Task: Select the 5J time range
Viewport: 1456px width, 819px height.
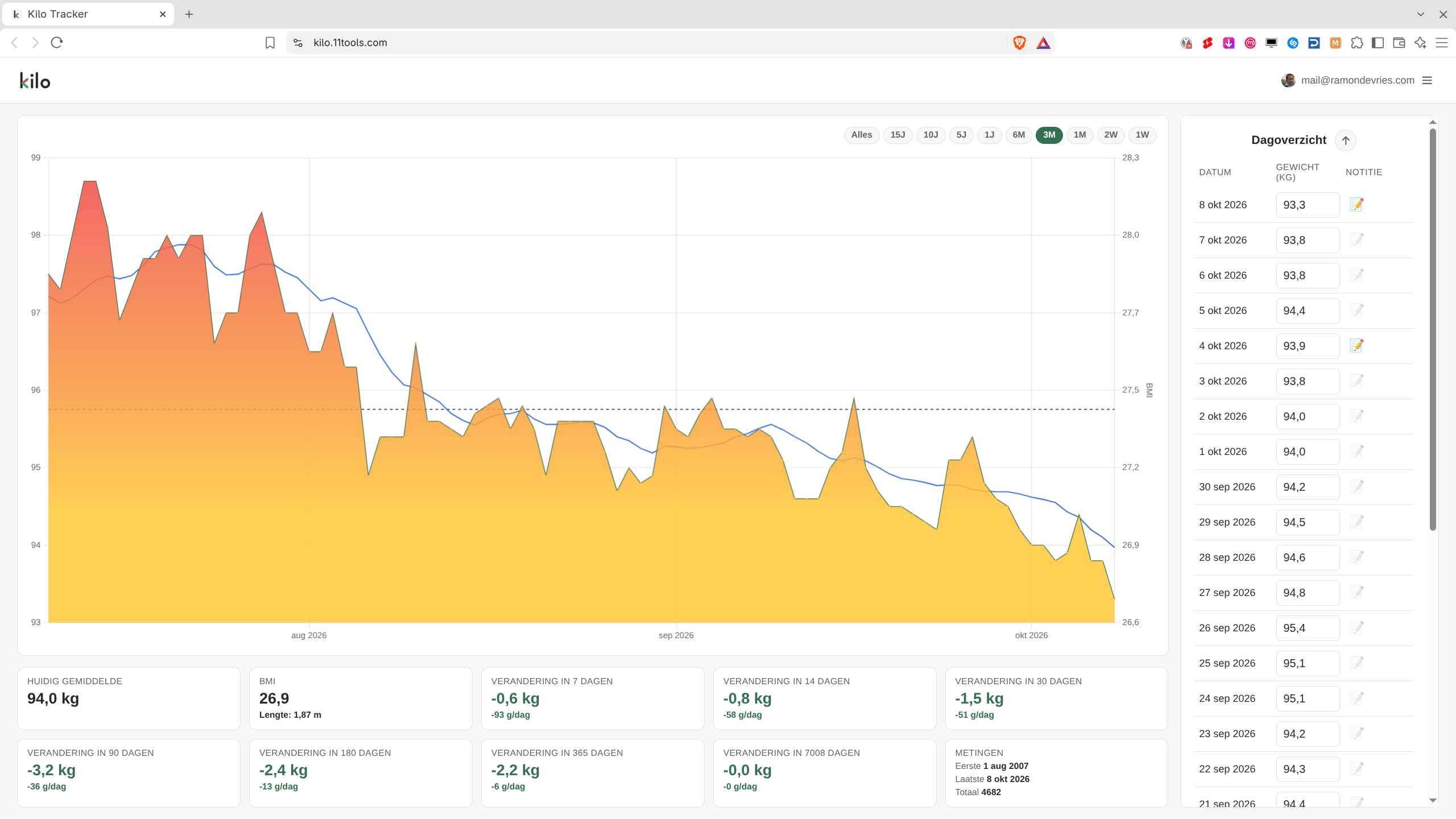Action: (x=961, y=135)
